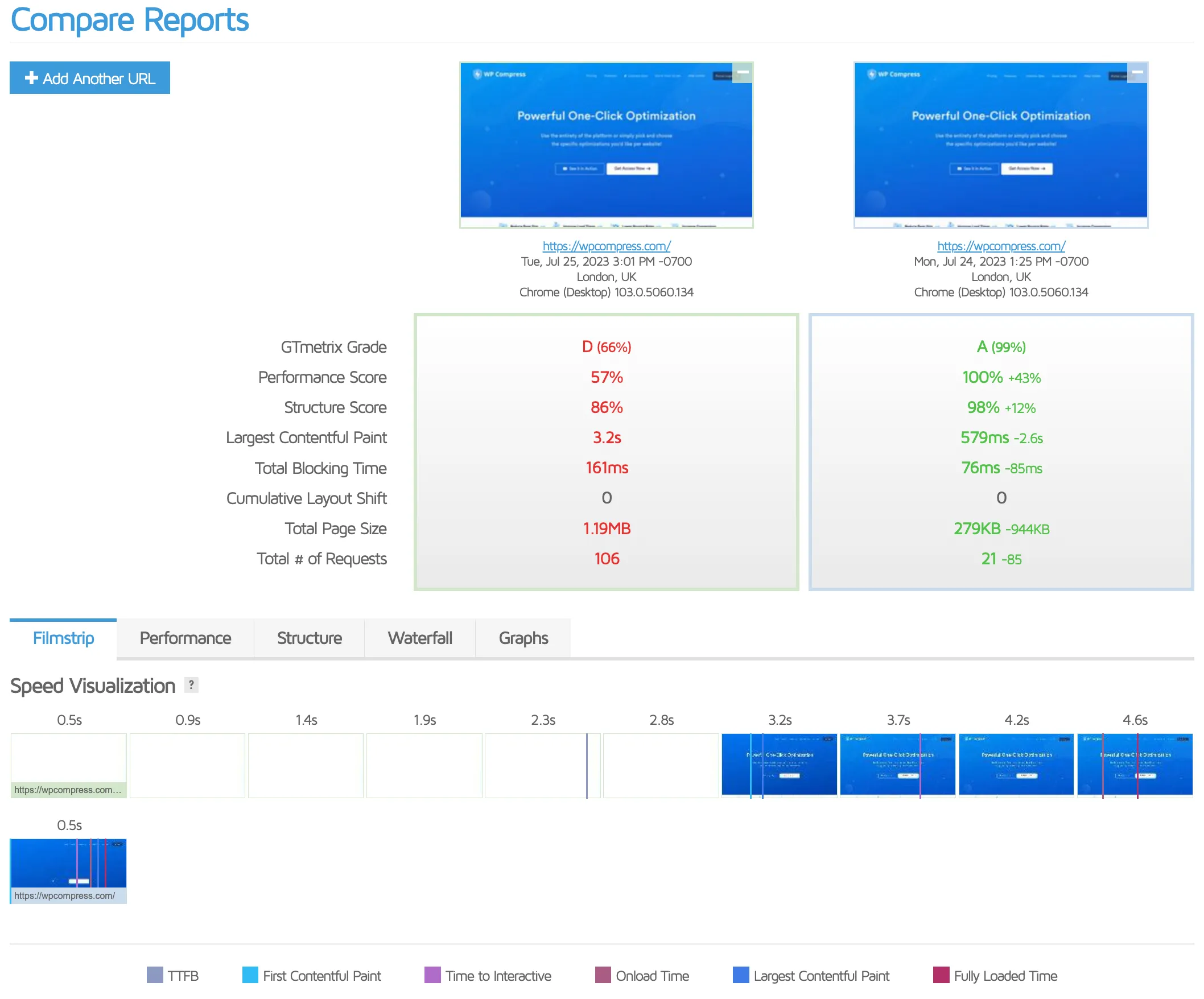Click the Onload Time legend swatch
The image size is (1204, 999).
point(603,975)
